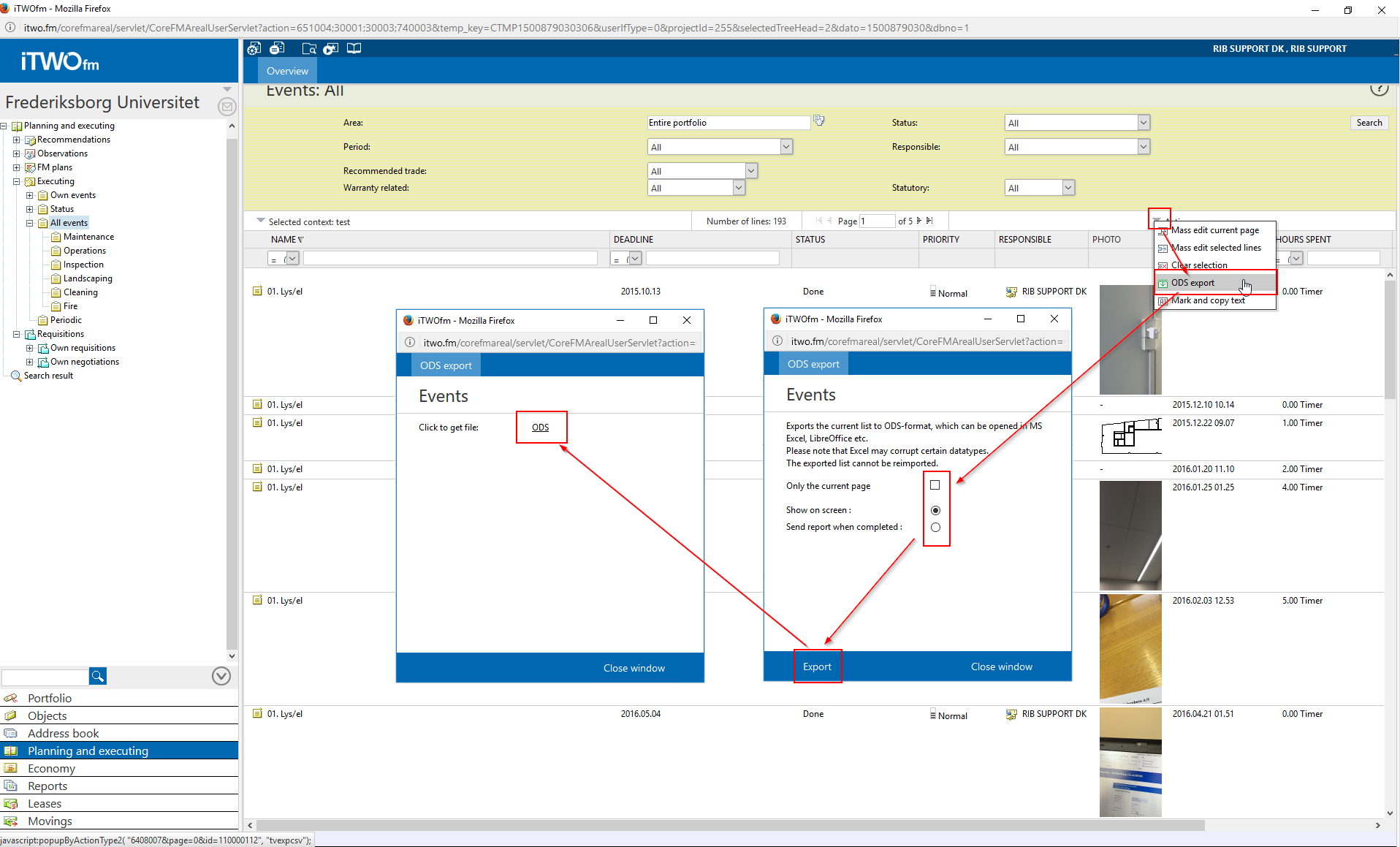Tick the 'Only the current page' checkbox

click(935, 485)
